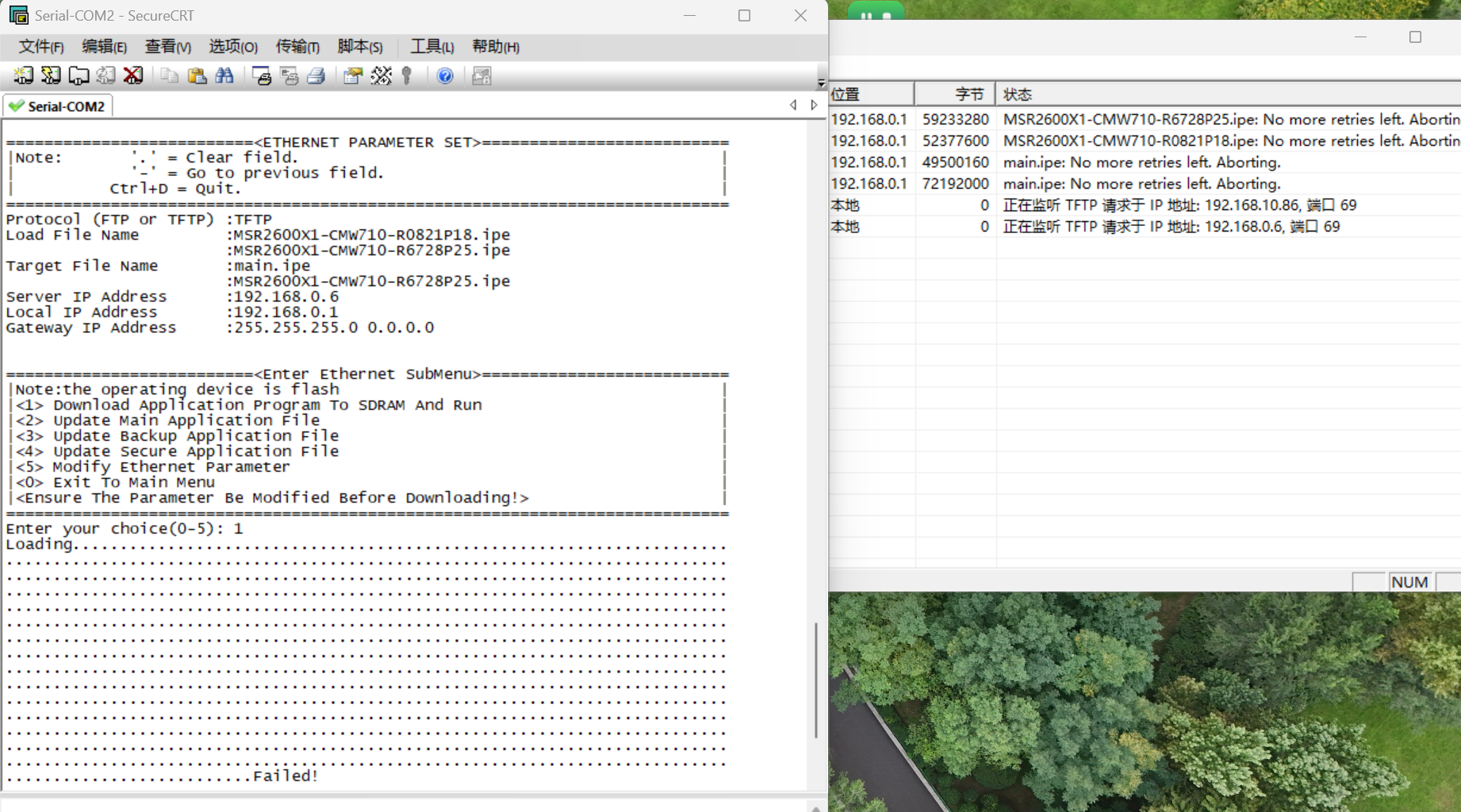
Task: Click the '<1> Download Application Program' line
Action: (x=249, y=404)
